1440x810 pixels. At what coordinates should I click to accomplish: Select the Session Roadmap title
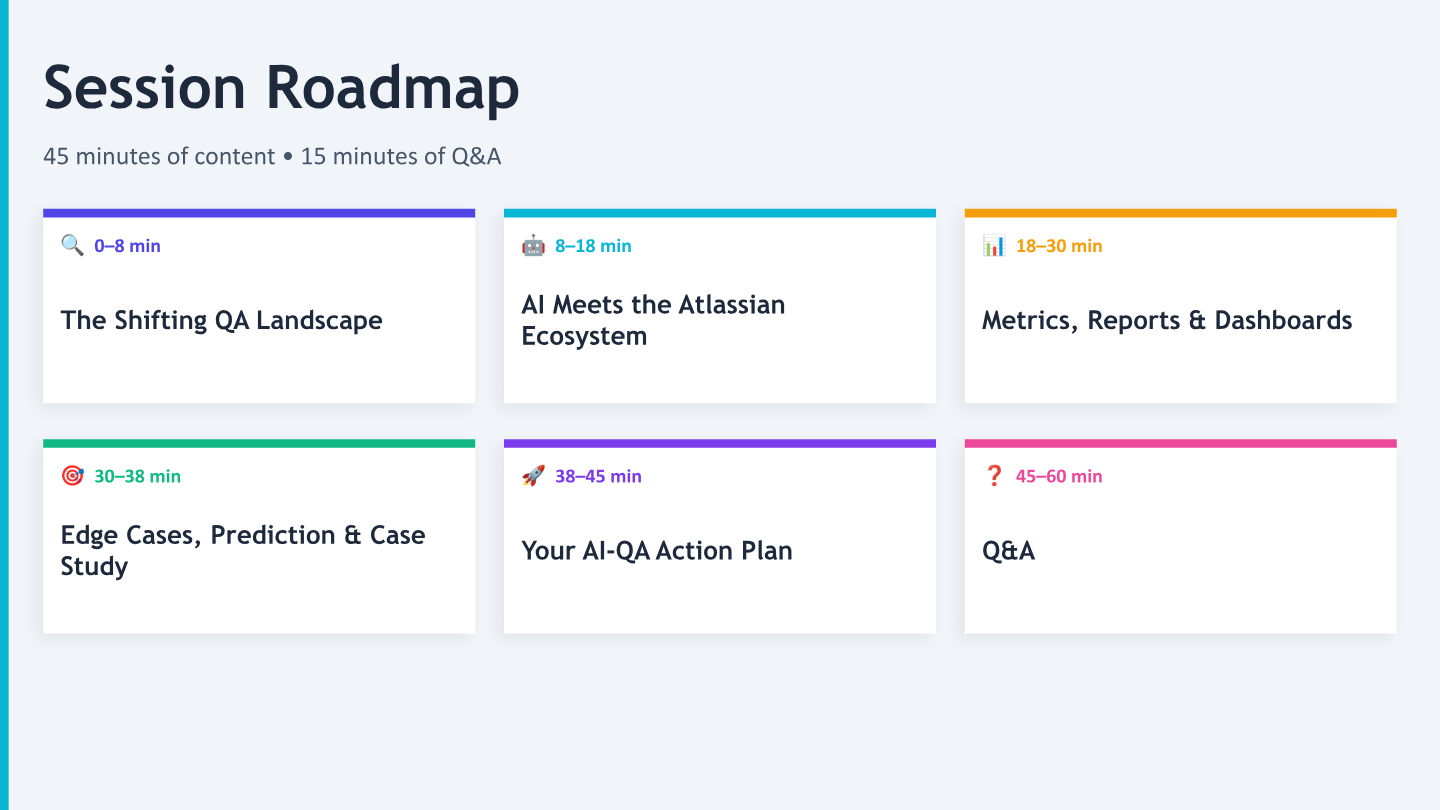[x=282, y=87]
